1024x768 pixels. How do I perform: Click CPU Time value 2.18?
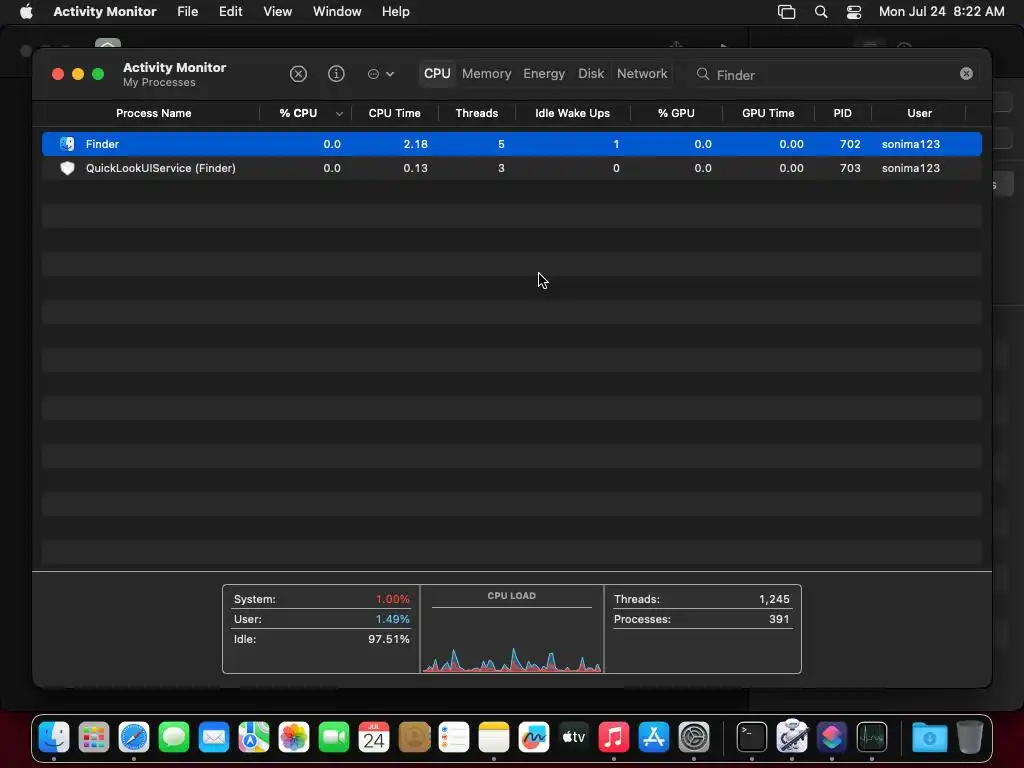[415, 144]
